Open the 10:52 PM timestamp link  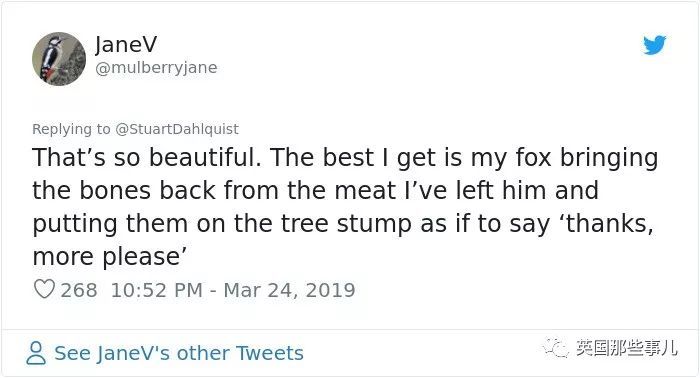pos(157,290)
